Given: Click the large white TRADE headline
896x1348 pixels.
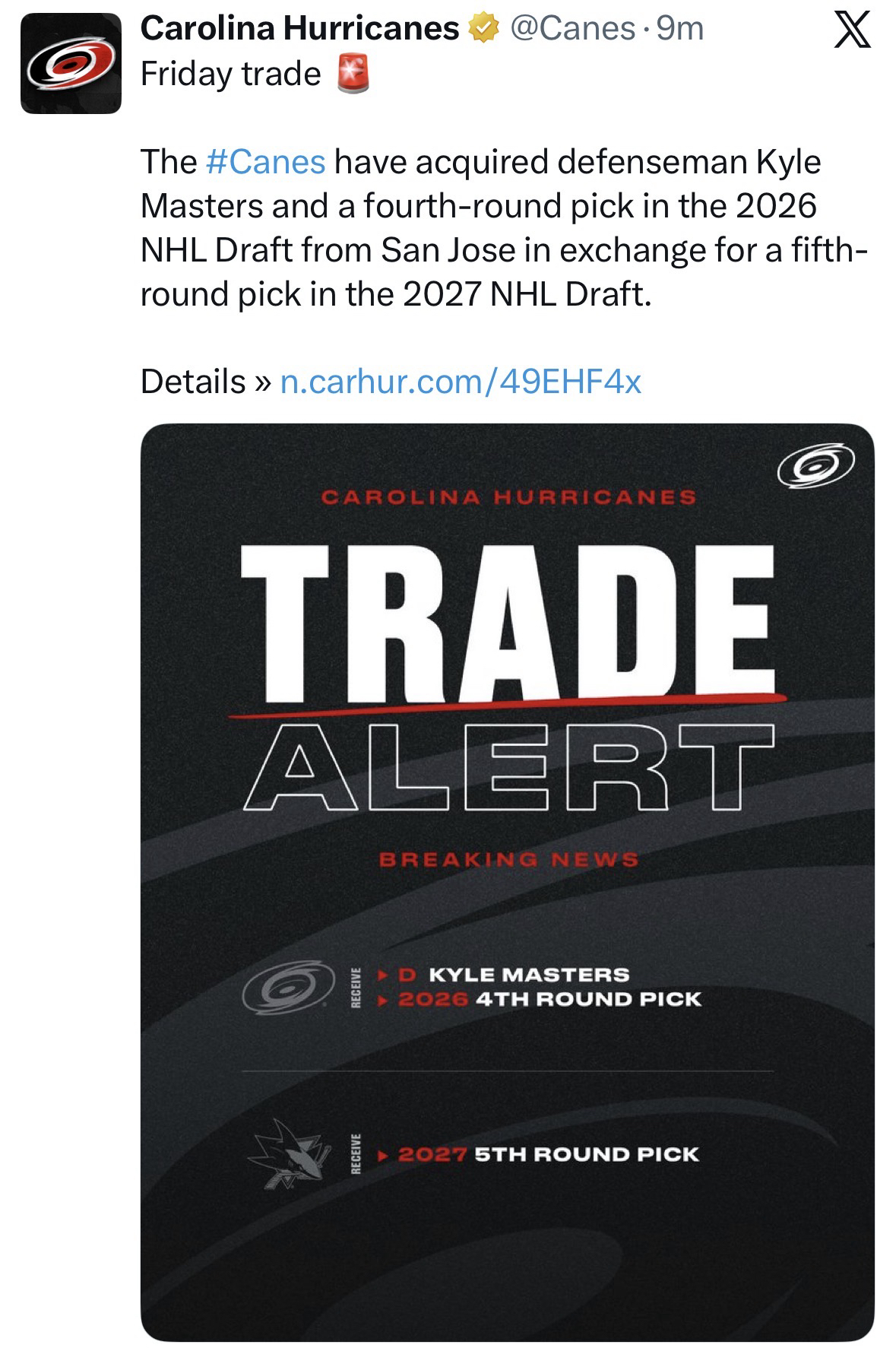Looking at the screenshot, I should point(507,622).
